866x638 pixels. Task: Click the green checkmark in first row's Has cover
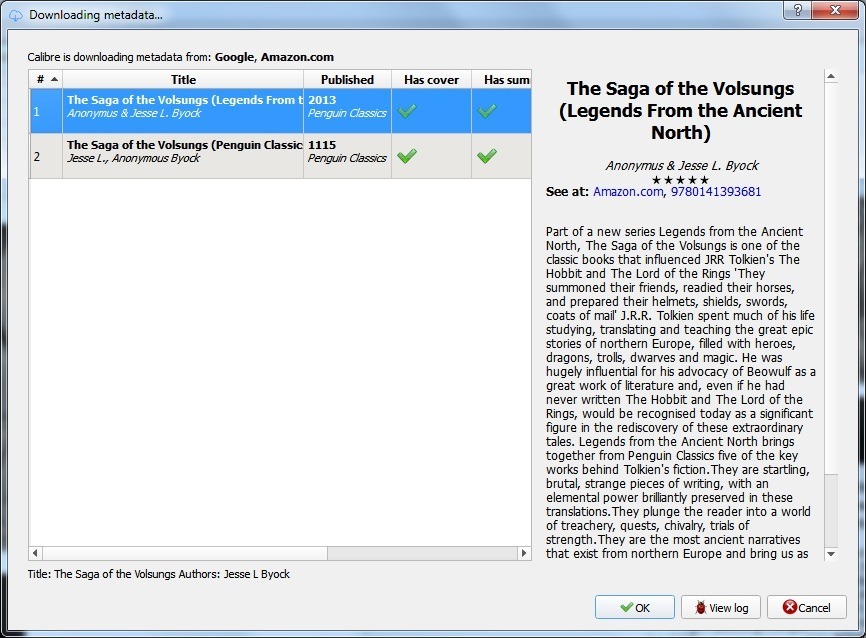406,111
